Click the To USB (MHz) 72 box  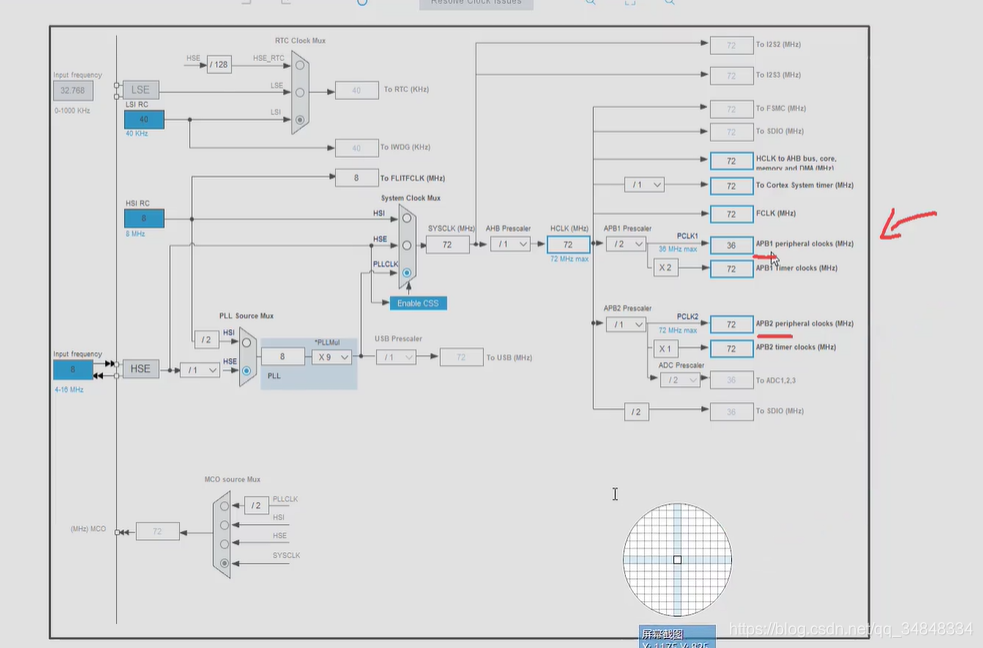pos(461,357)
